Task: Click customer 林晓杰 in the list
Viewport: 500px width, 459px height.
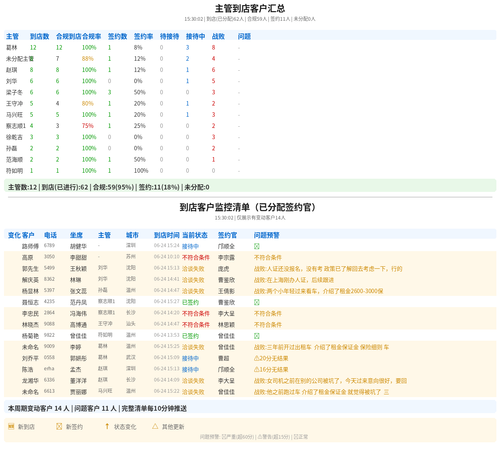Action: (30, 325)
